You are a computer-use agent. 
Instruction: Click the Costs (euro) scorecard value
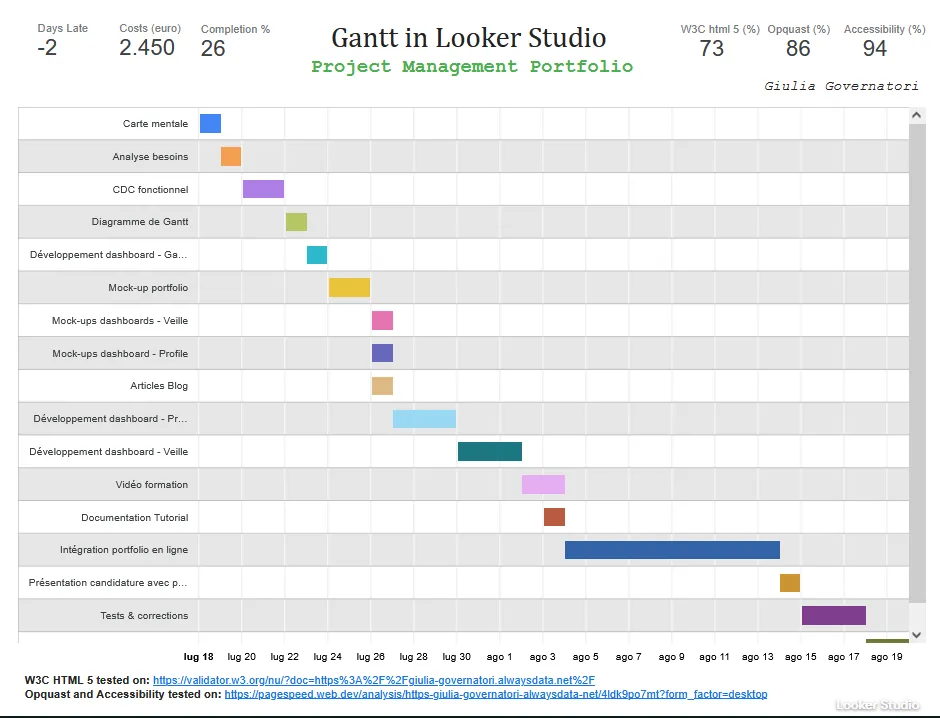(147, 48)
